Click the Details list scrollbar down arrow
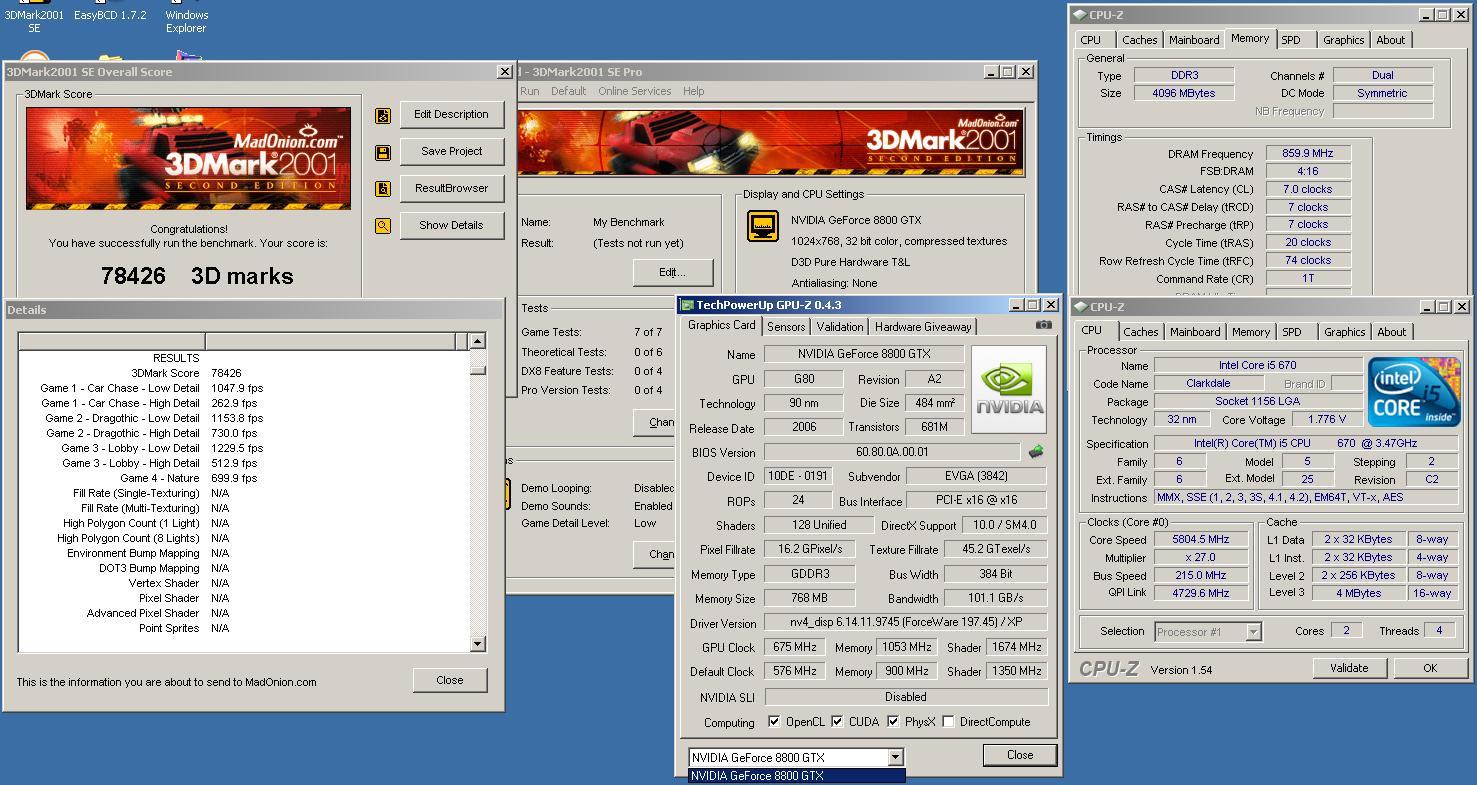 pos(477,644)
